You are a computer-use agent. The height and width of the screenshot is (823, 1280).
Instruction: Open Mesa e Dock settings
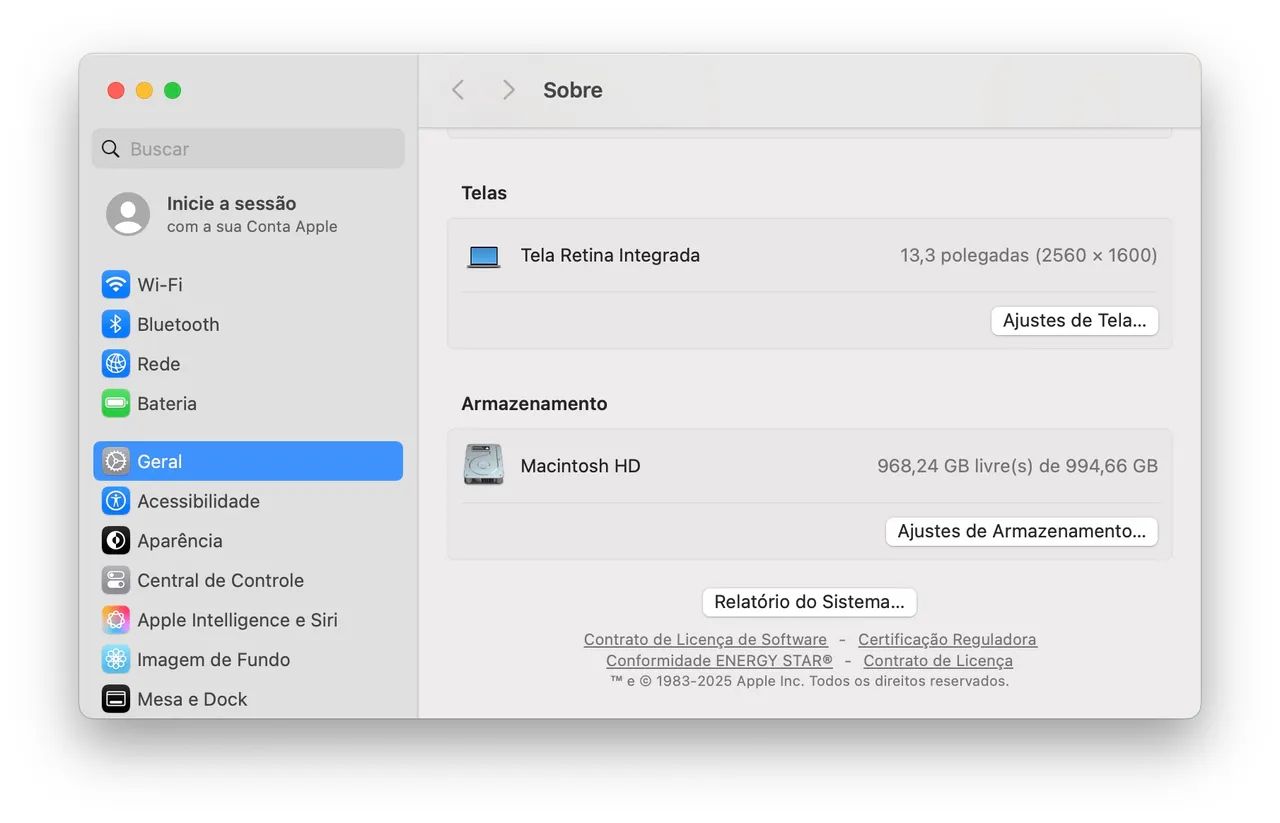click(x=193, y=699)
